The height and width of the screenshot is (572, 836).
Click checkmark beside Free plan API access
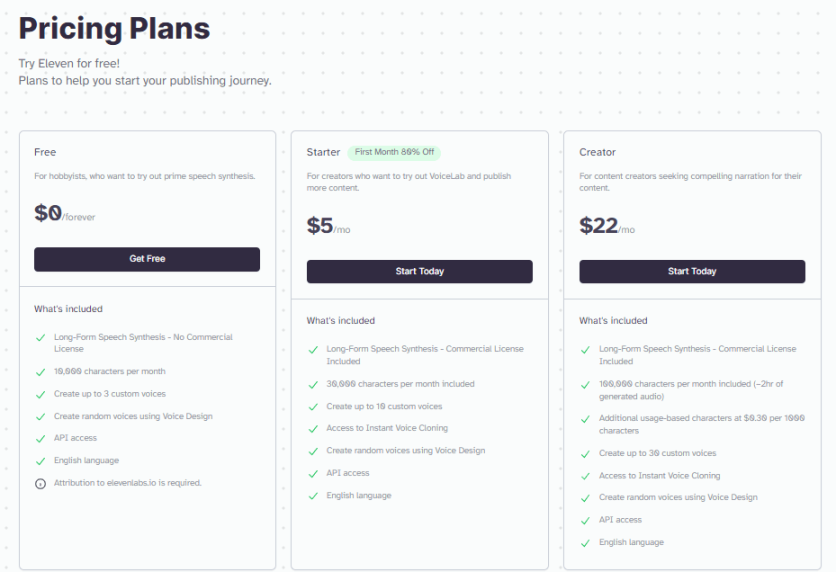(x=40, y=438)
